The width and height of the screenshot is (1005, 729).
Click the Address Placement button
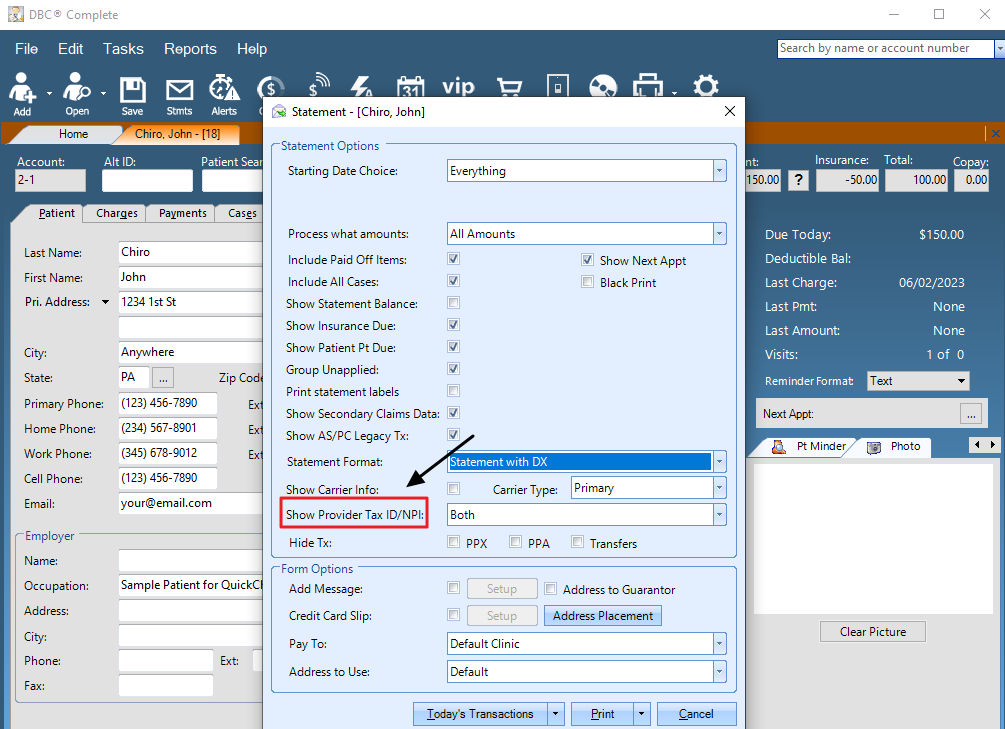click(602, 616)
